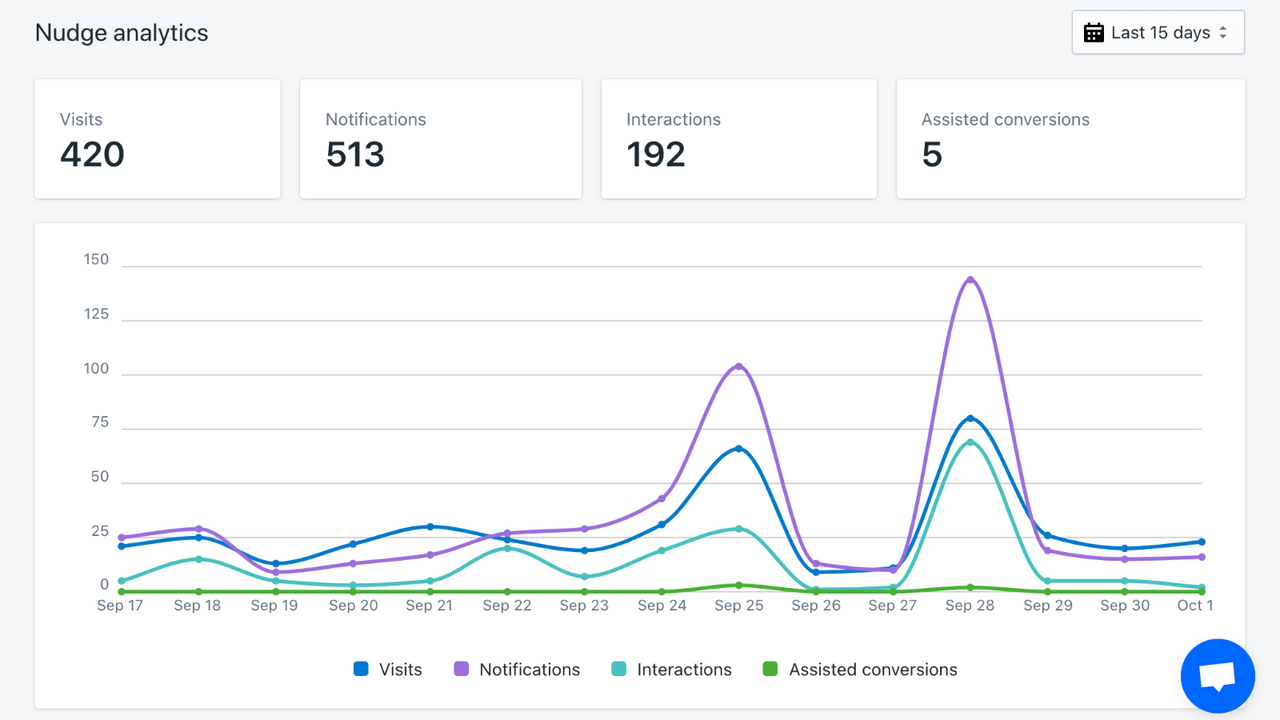The height and width of the screenshot is (720, 1280).
Task: Click the Notifications peak point on Sep 28
Action: [x=970, y=280]
